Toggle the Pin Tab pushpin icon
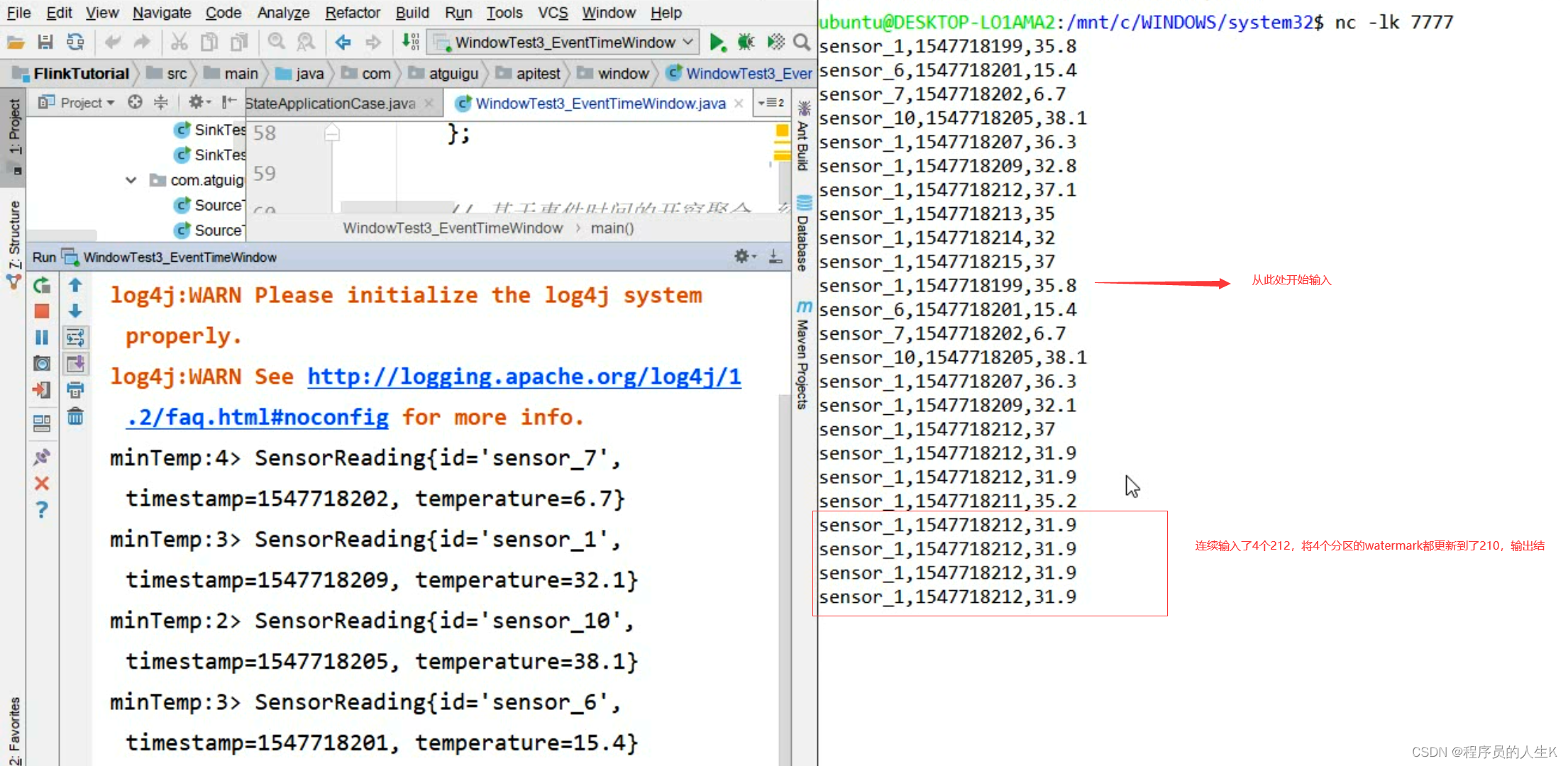This screenshot has height=766, width=1568. 42,457
